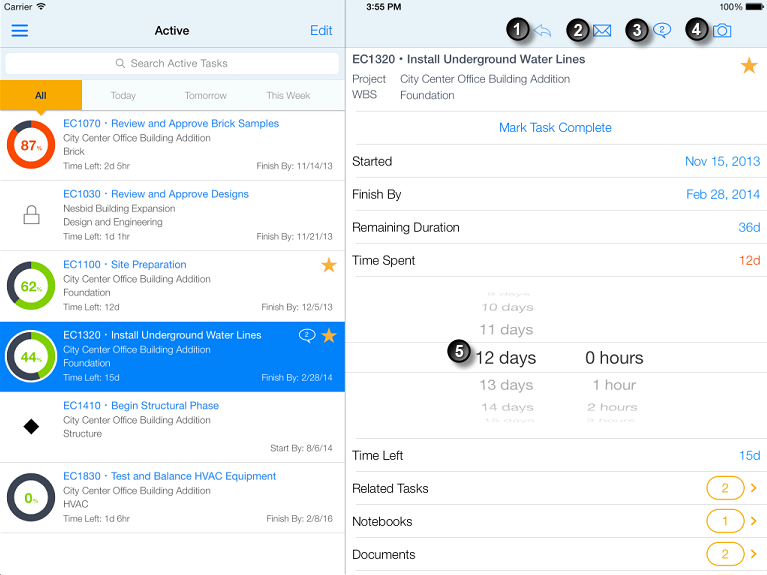Open the hamburger menu icon
Image resolution: width=767 pixels, height=575 pixels.
(x=20, y=30)
